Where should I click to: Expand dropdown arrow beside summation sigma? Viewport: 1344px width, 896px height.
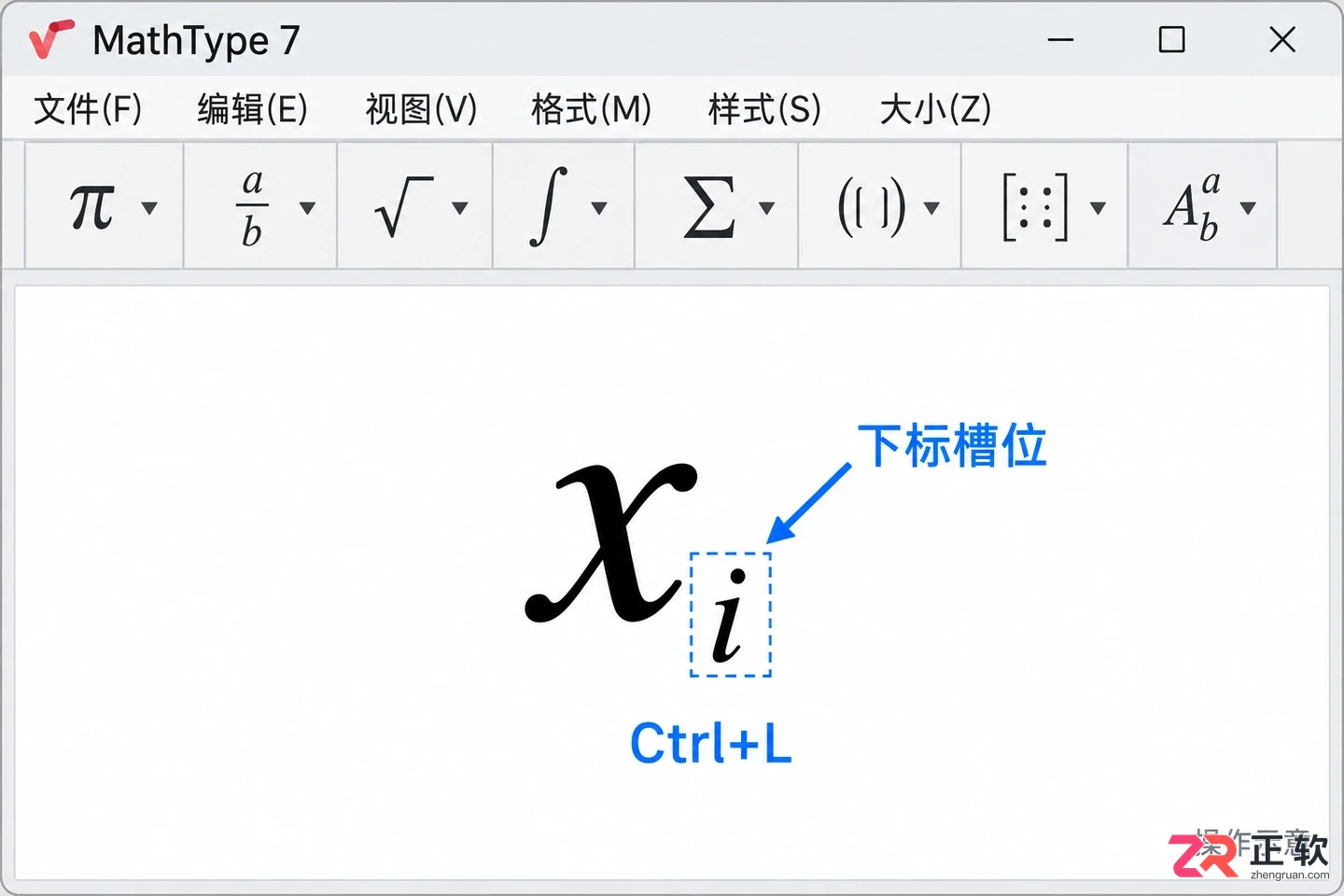point(767,207)
